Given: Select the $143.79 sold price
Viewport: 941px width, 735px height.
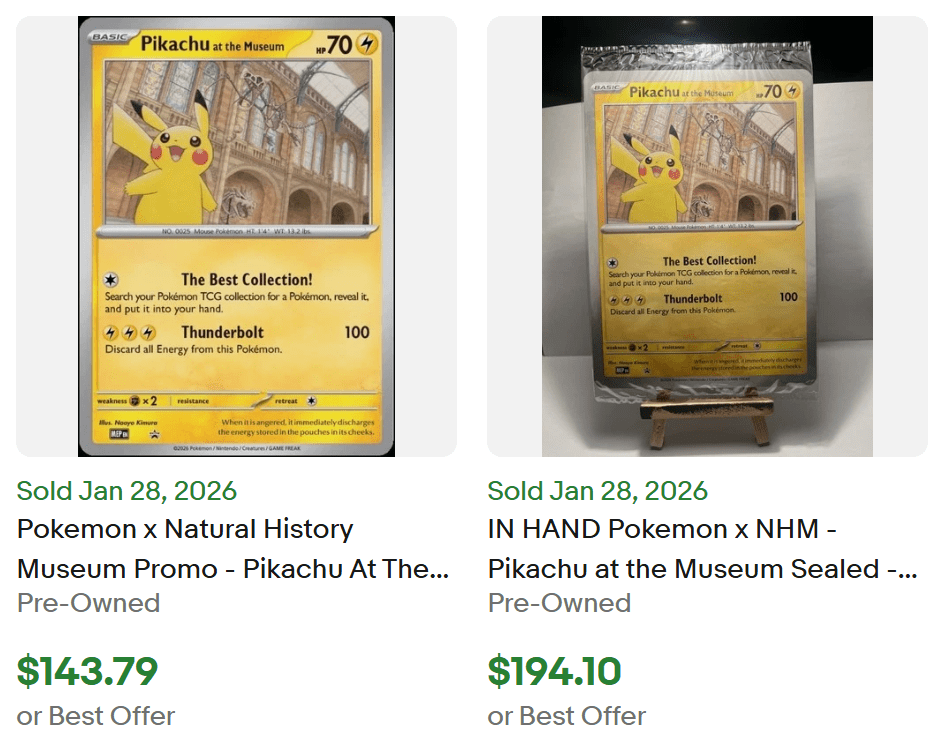Looking at the screenshot, I should coord(84,672).
